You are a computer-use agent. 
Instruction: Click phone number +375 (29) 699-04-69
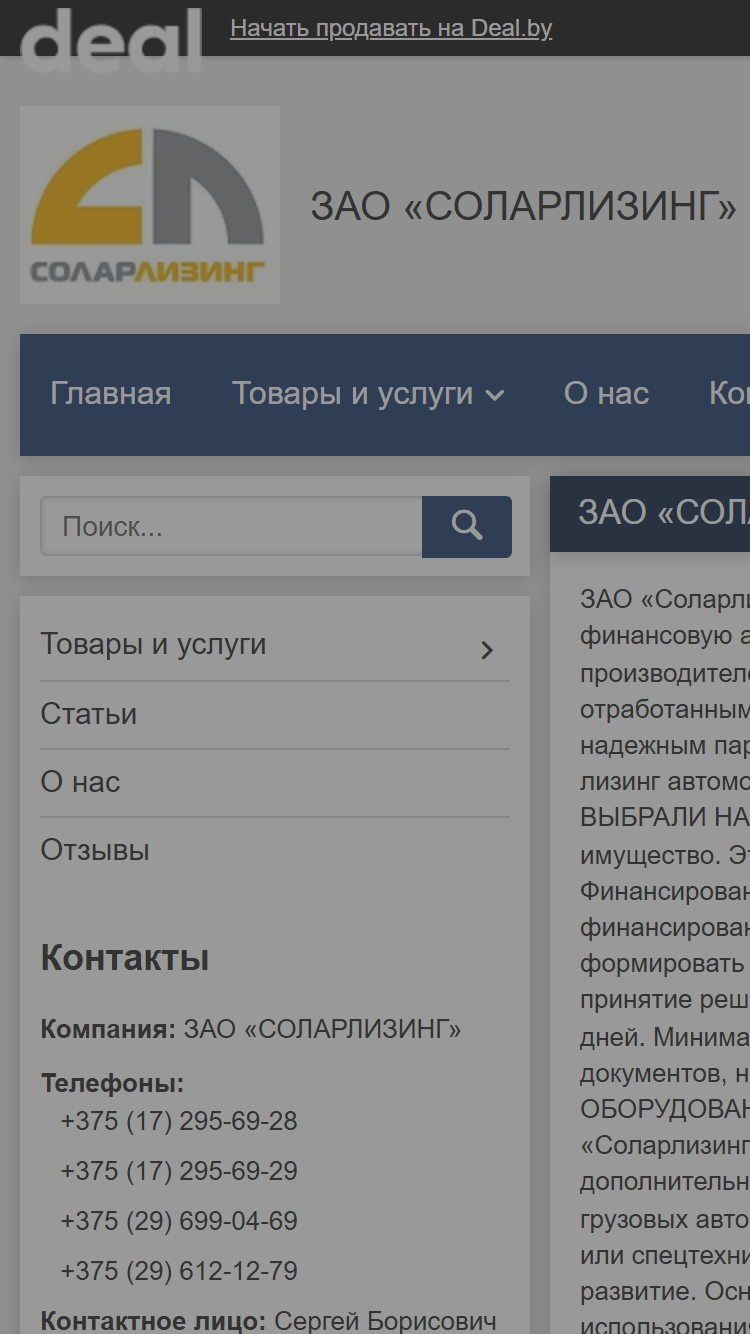(179, 1221)
